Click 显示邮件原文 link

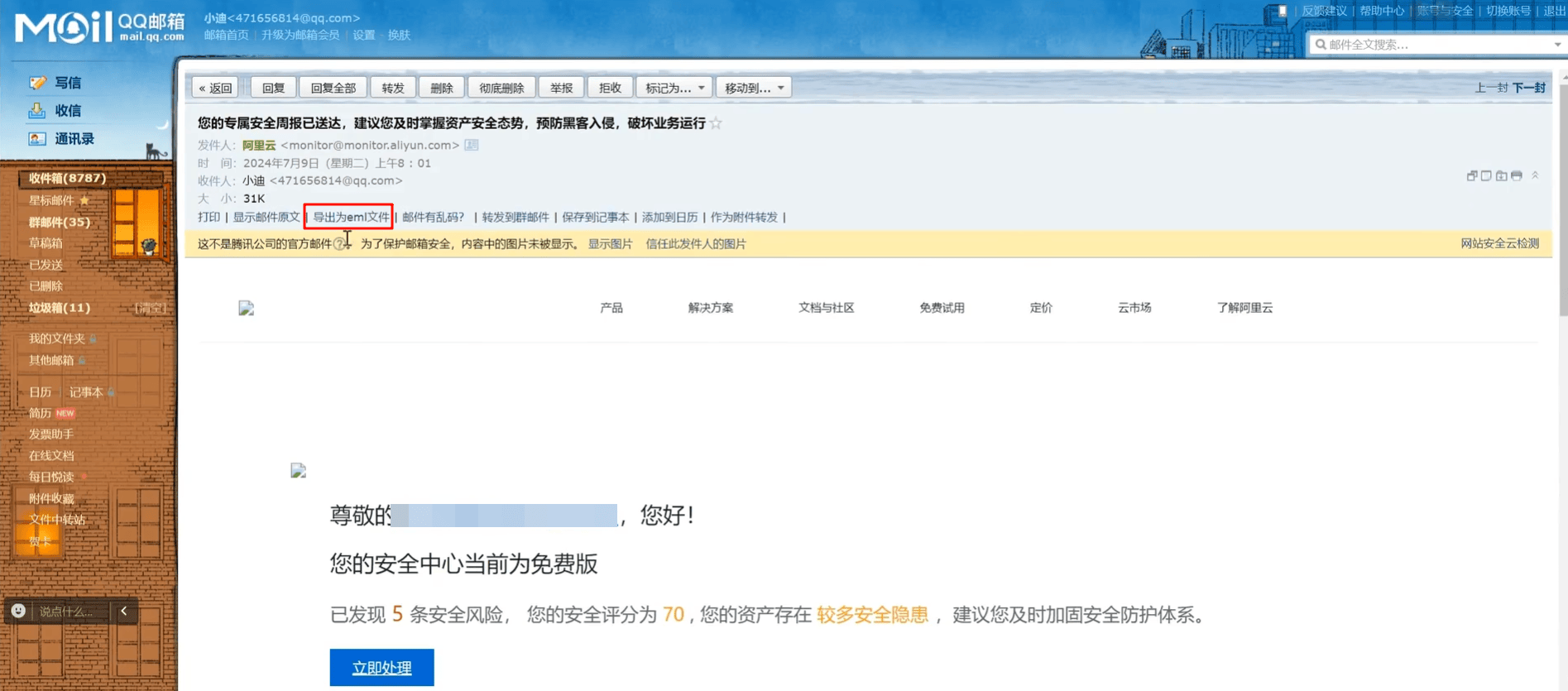point(266,218)
